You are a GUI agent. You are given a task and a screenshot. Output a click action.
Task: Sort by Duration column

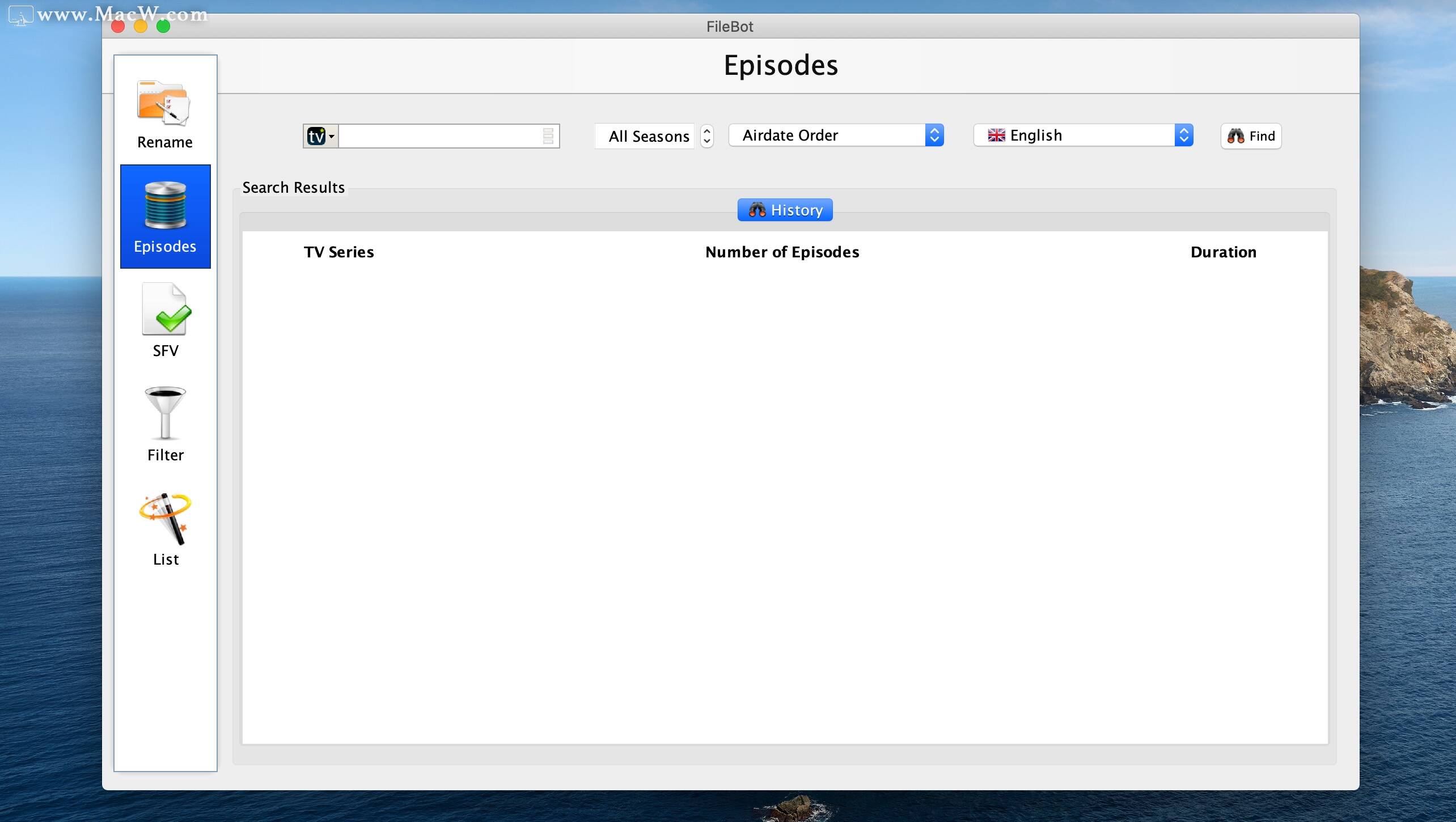click(1224, 252)
